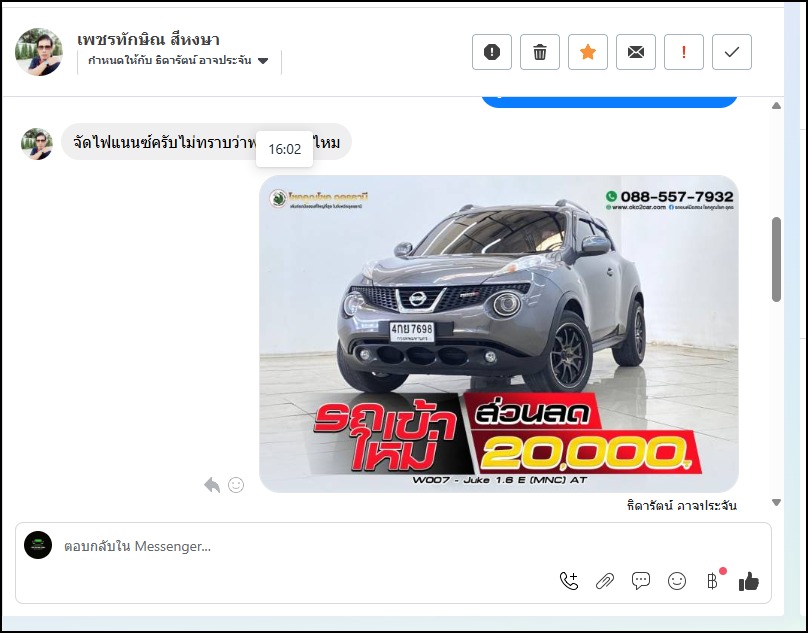This screenshot has width=808, height=633.
Task: Click the scroll up arrow in chat
Action: tap(776, 106)
